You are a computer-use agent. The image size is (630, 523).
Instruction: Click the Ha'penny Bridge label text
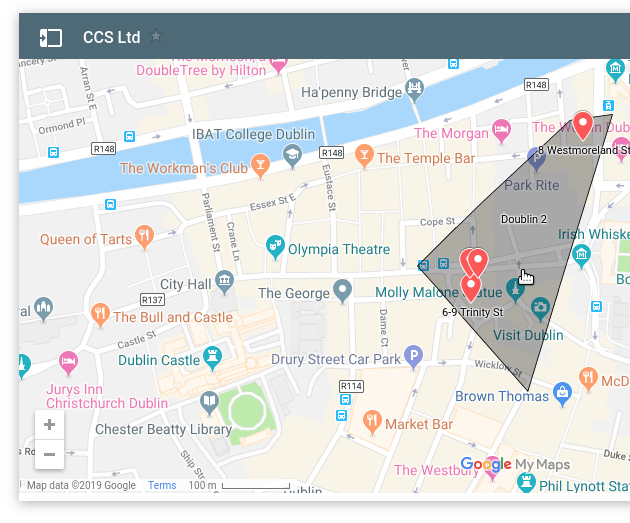(352, 92)
